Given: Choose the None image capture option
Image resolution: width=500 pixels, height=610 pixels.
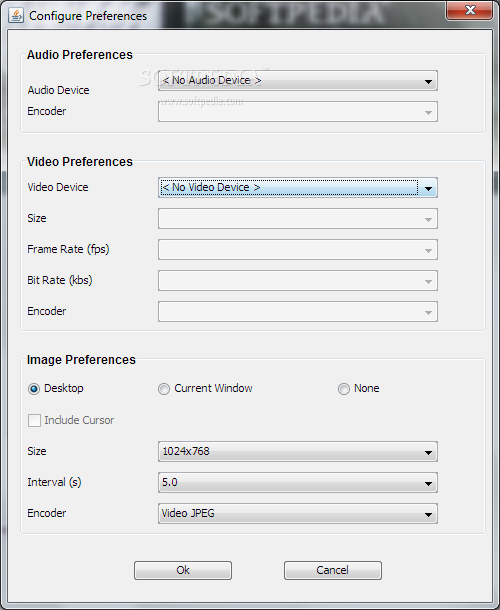Looking at the screenshot, I should (x=344, y=389).
